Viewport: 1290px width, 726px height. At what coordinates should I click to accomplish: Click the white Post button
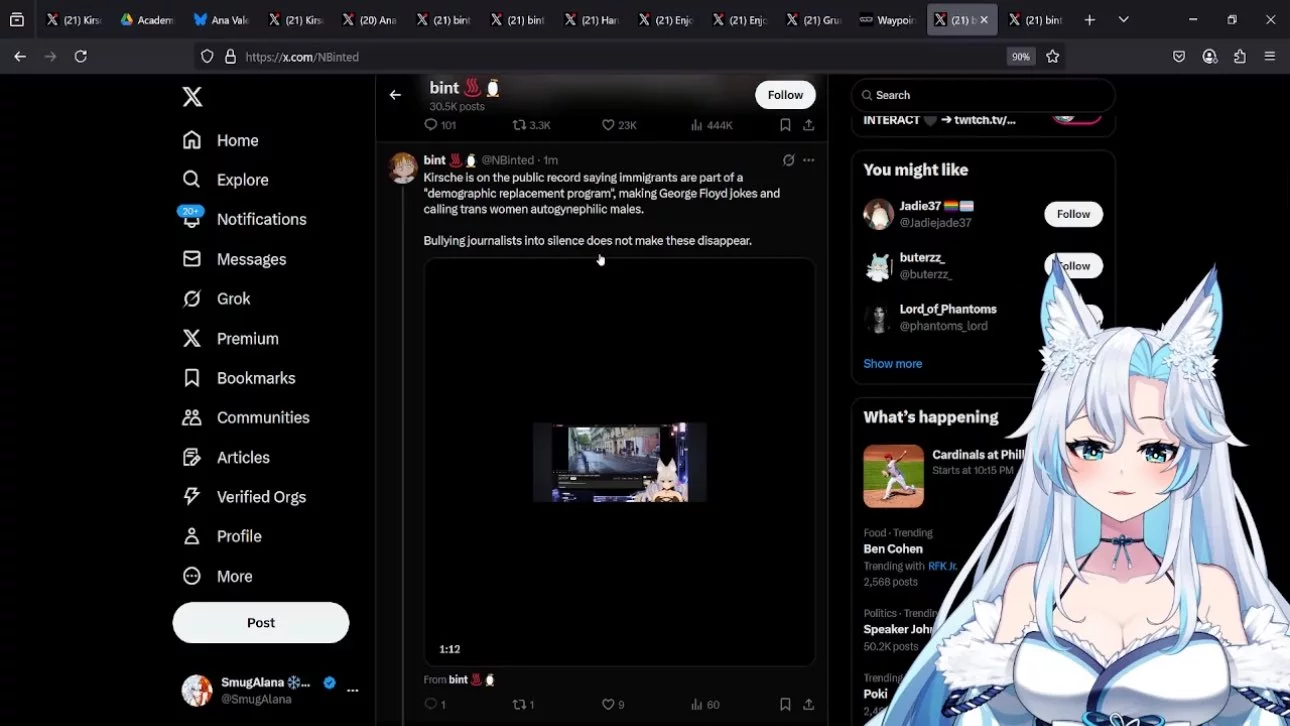point(261,622)
